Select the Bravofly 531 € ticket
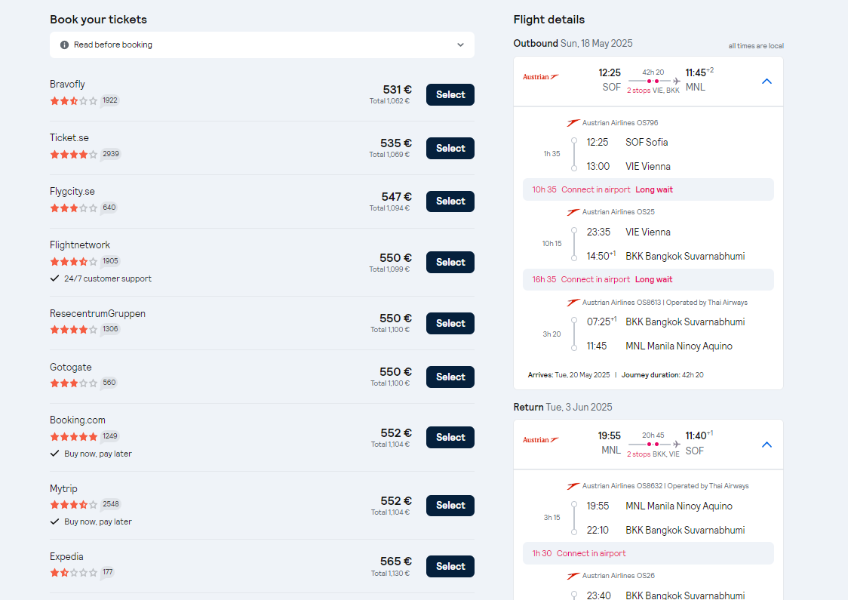Screen dimensions: 848x600 click(x=450, y=95)
